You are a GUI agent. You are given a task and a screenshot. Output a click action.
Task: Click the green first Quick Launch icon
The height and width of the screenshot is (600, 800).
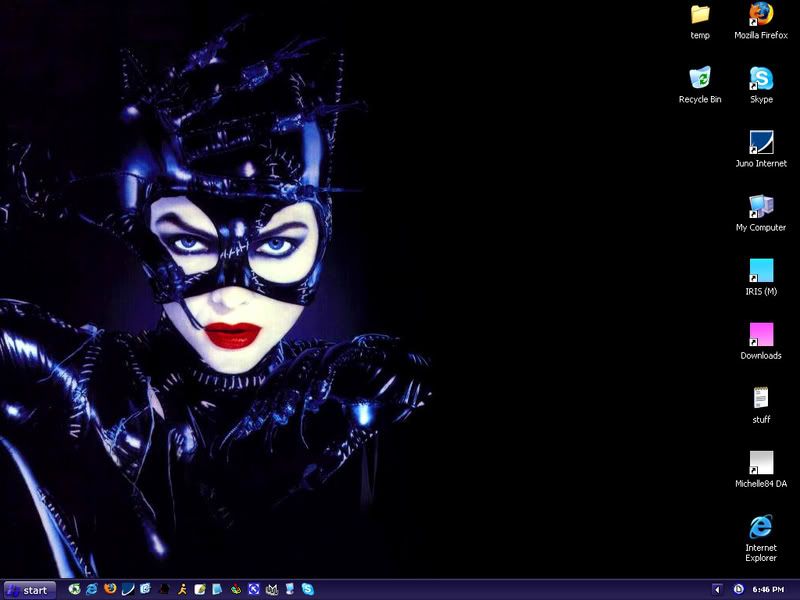click(74, 590)
